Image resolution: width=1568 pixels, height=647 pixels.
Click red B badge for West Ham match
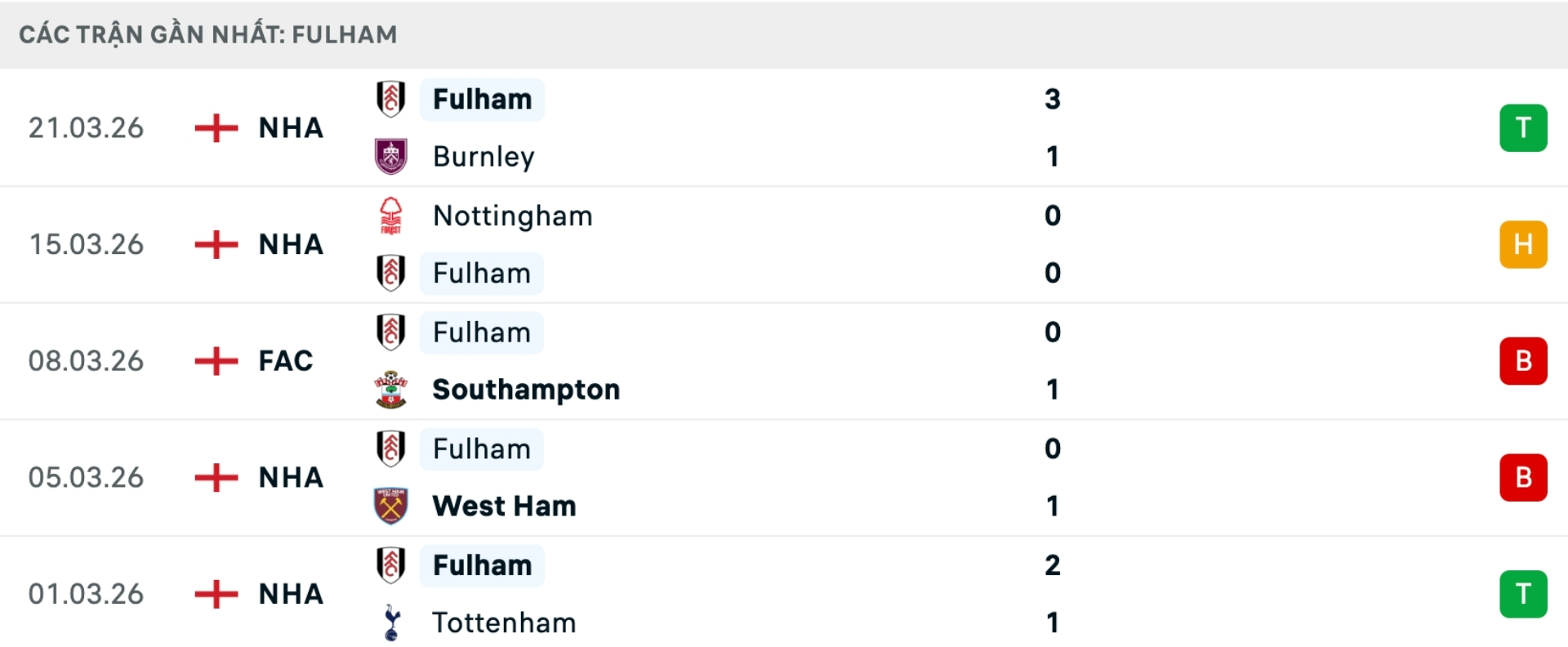coord(1523,477)
